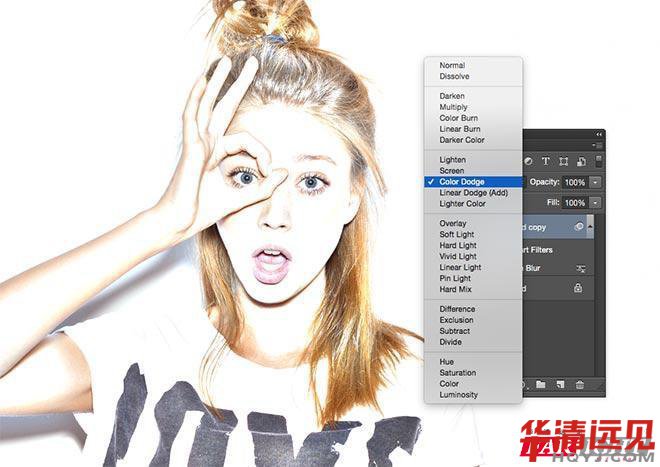
Task: Choose Multiply blend mode
Action: pyautogui.click(x=453, y=107)
